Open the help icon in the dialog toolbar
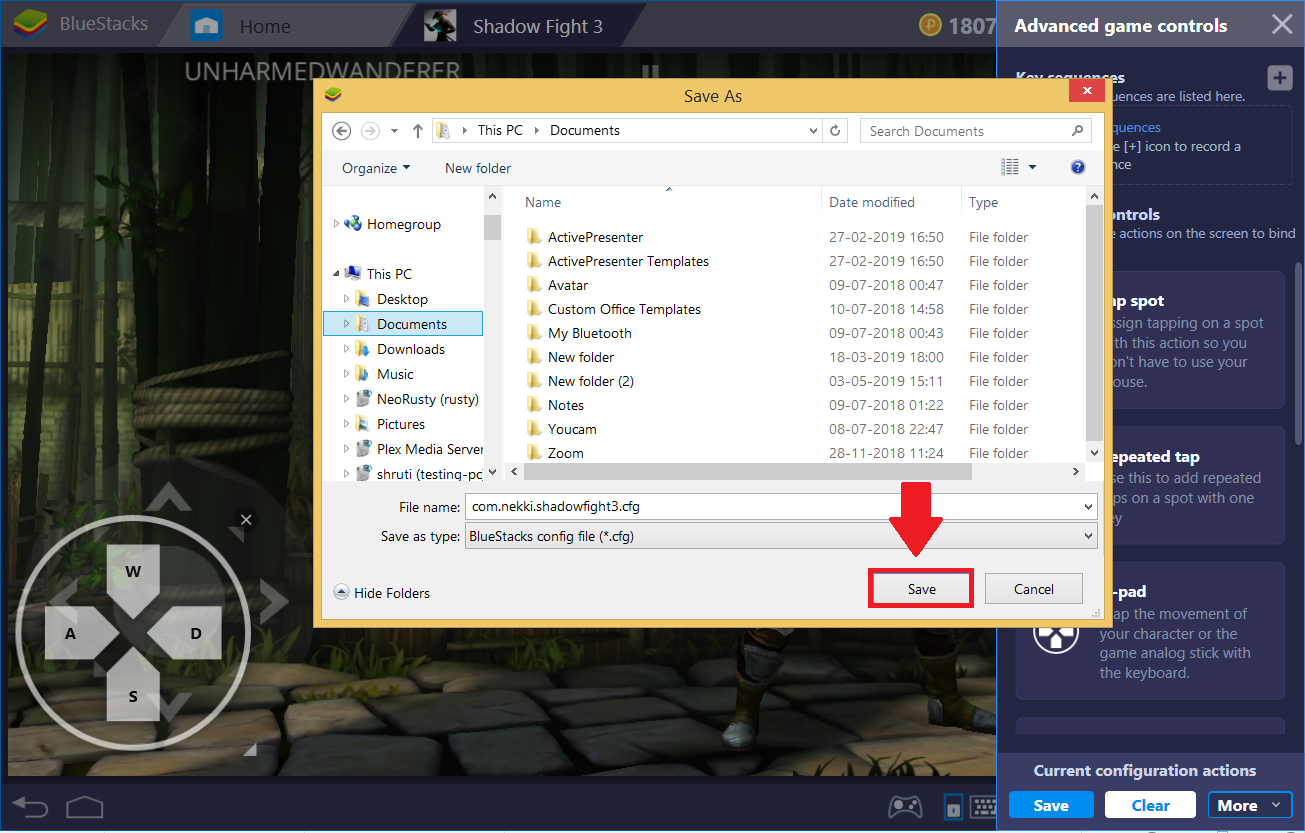This screenshot has height=833, width=1305. [1078, 167]
